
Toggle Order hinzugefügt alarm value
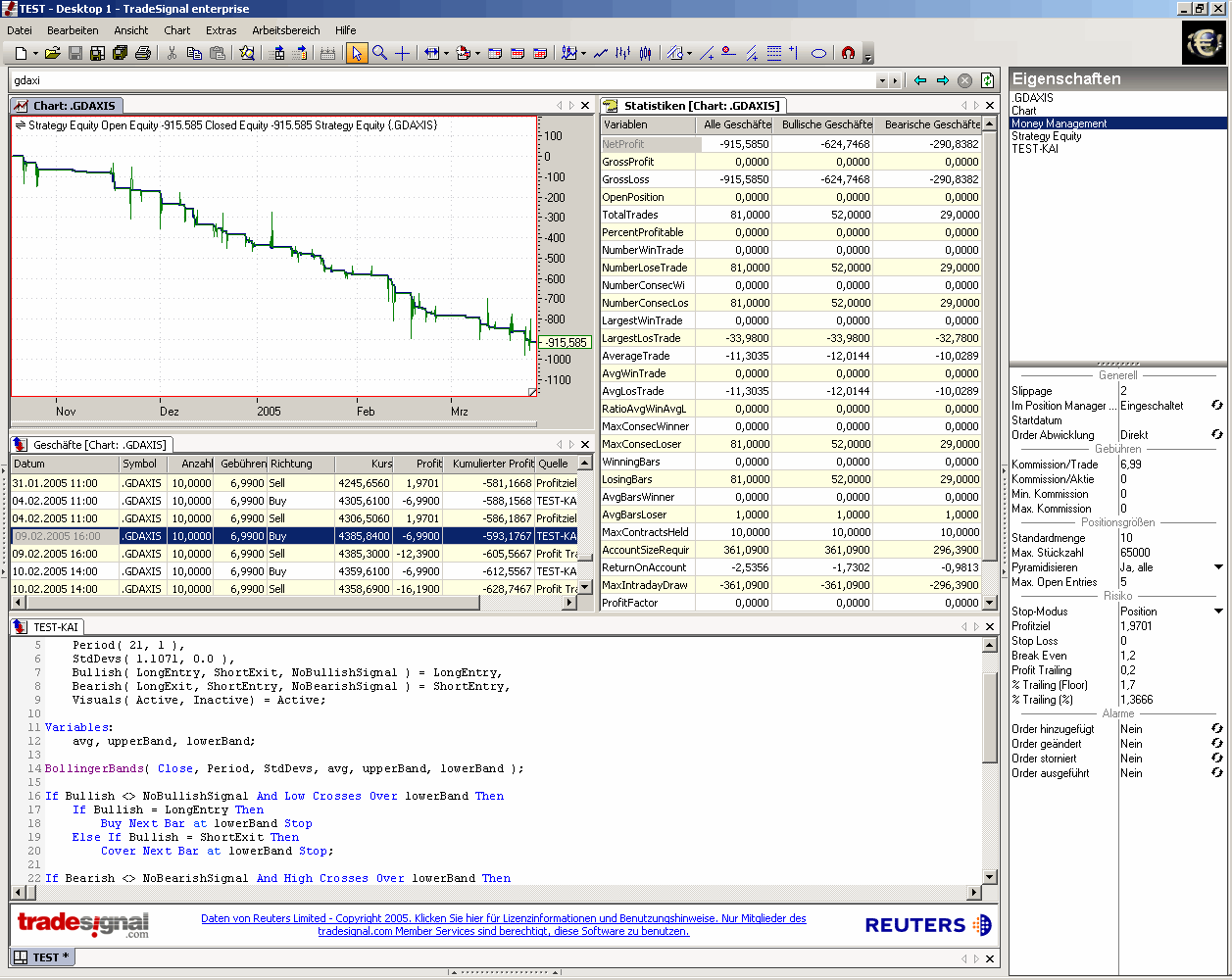[x=1216, y=728]
